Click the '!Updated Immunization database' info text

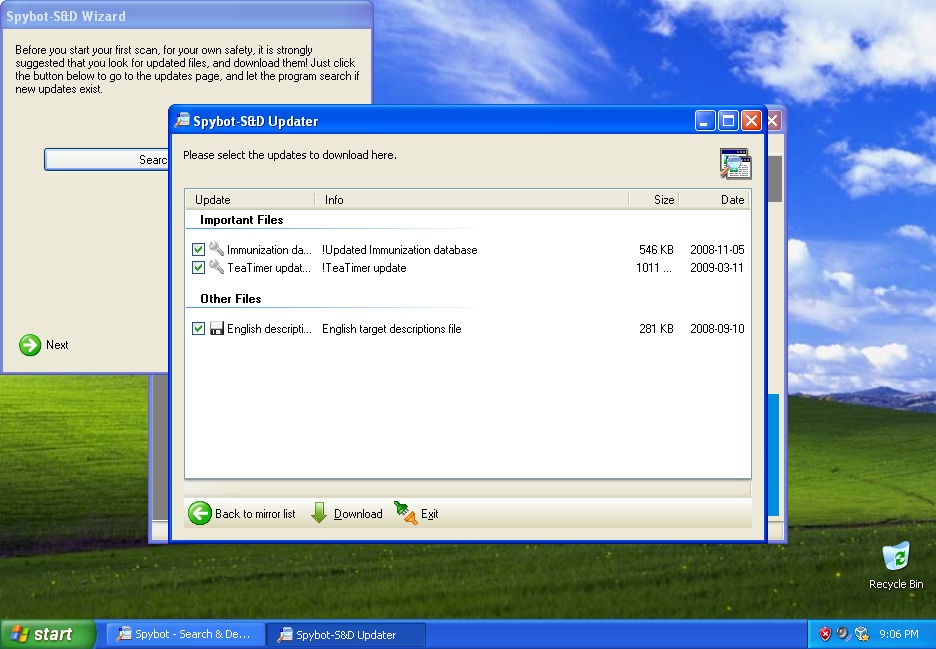tap(399, 250)
